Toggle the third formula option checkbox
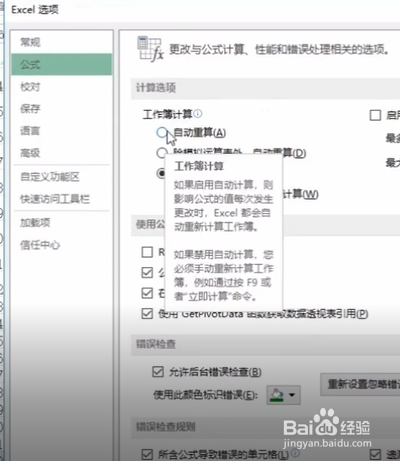Image resolution: width=400 pixels, height=461 pixels. (x=147, y=293)
